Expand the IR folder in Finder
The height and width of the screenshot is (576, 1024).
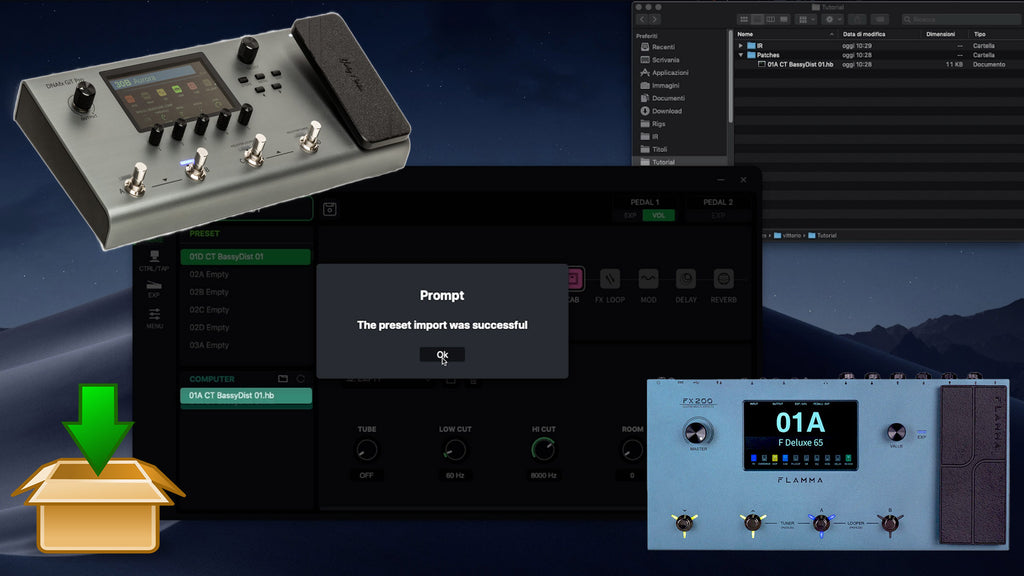click(741, 46)
